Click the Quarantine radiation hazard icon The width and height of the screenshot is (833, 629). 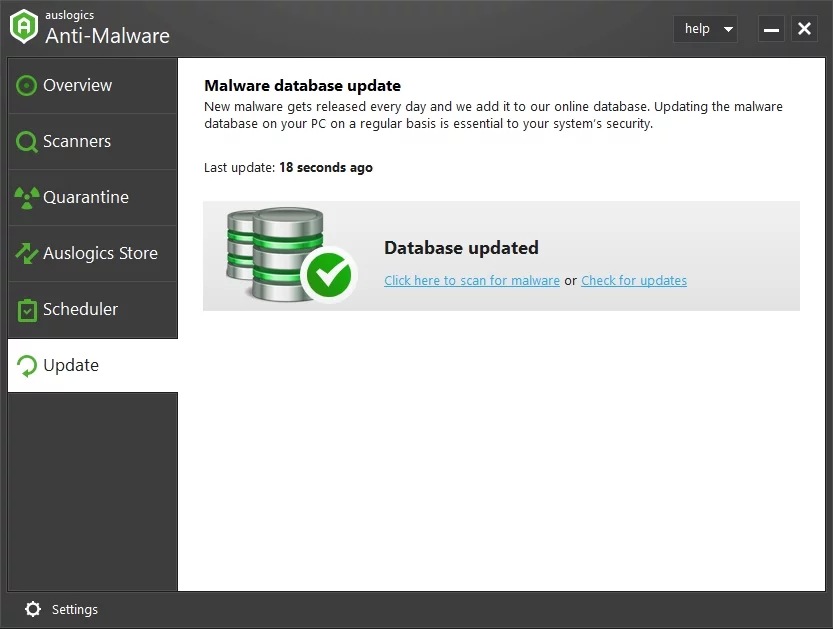point(27,198)
